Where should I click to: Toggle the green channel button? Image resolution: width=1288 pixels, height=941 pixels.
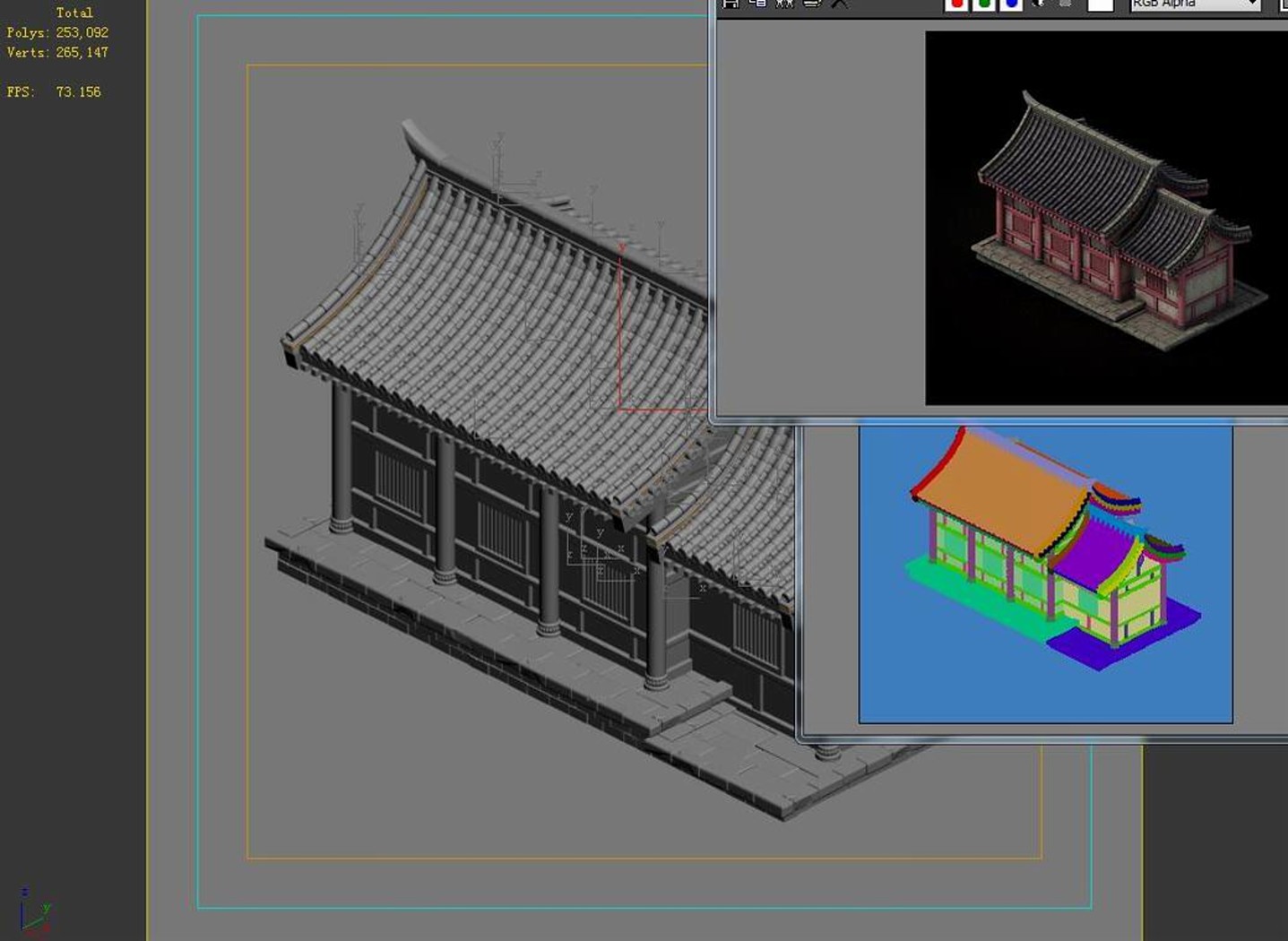point(984,4)
